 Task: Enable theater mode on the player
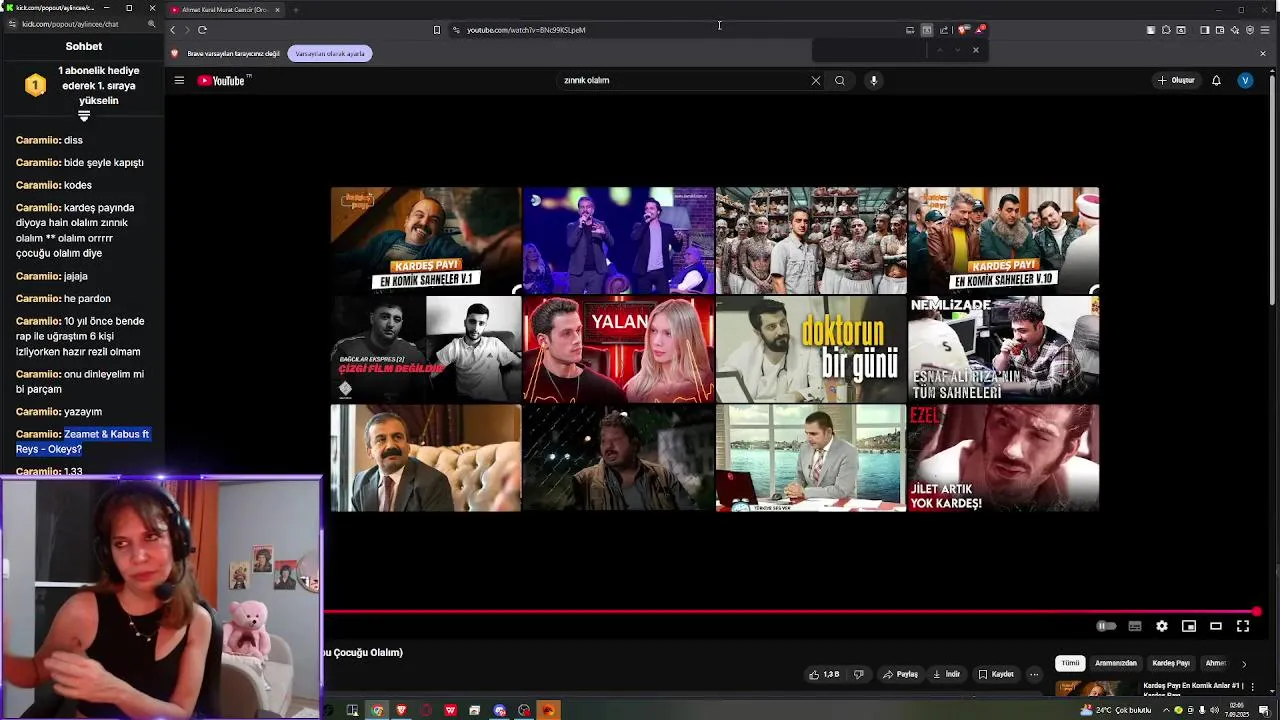(1216, 626)
